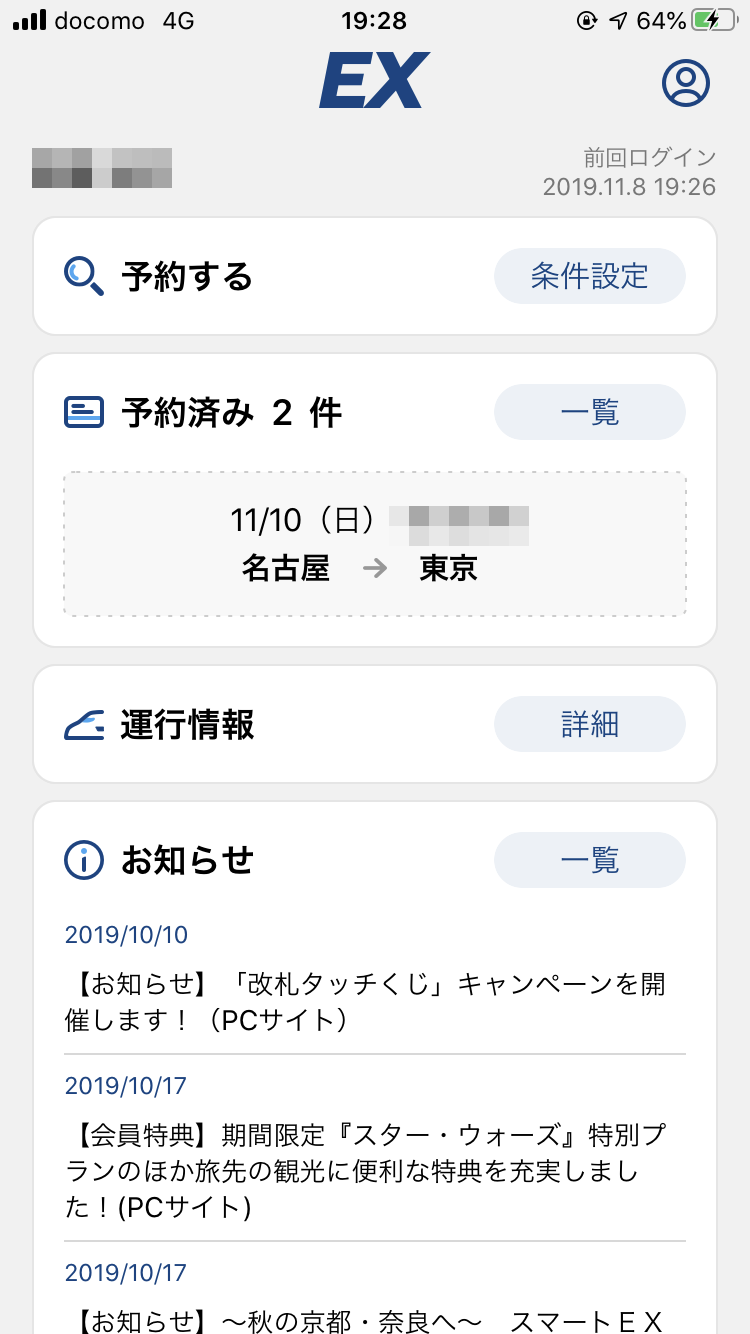Tap the reserved tickets card icon
The image size is (750, 1334).
coord(84,412)
